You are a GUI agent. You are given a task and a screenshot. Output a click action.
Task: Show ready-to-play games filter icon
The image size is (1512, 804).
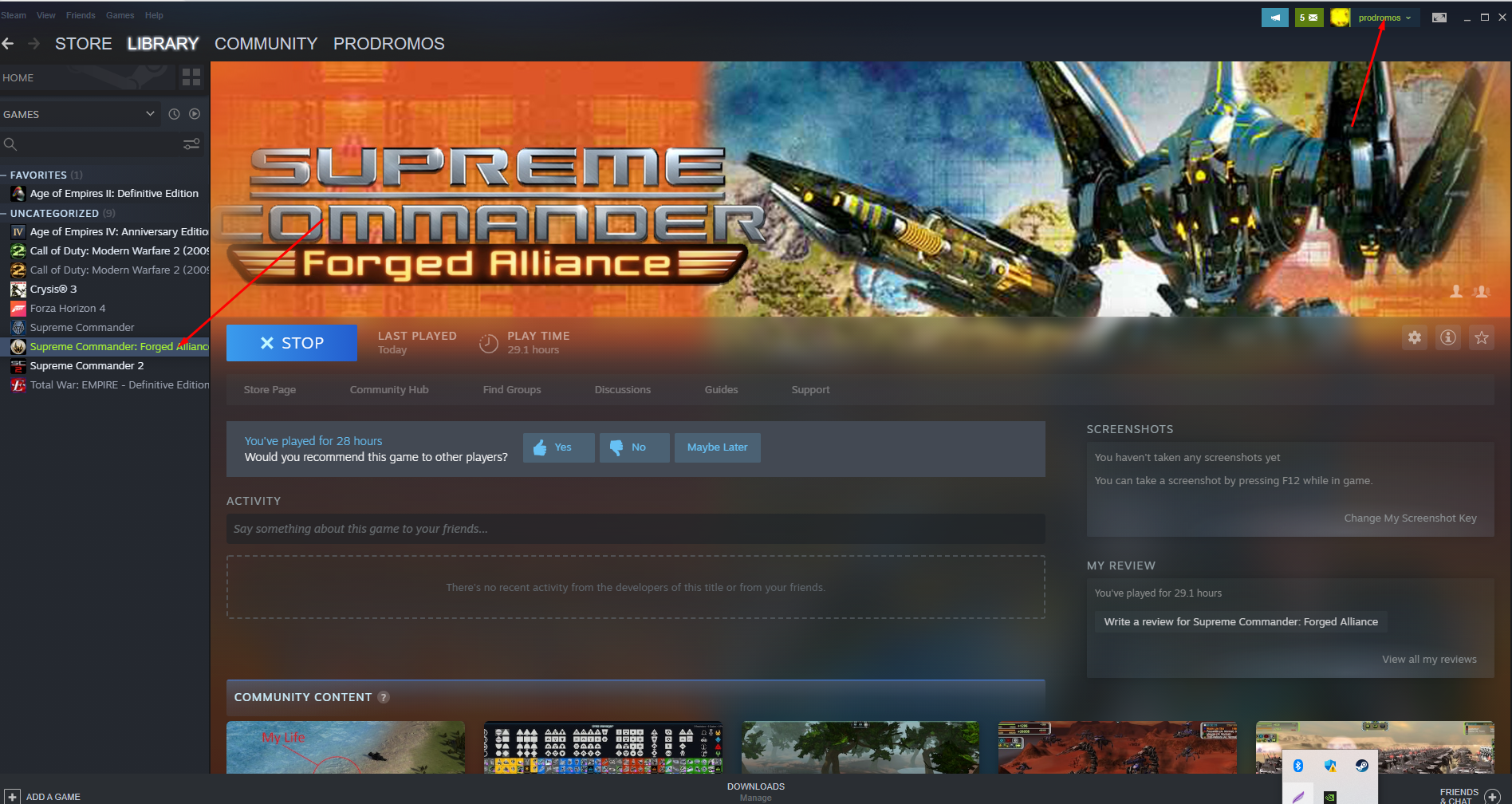[x=195, y=114]
